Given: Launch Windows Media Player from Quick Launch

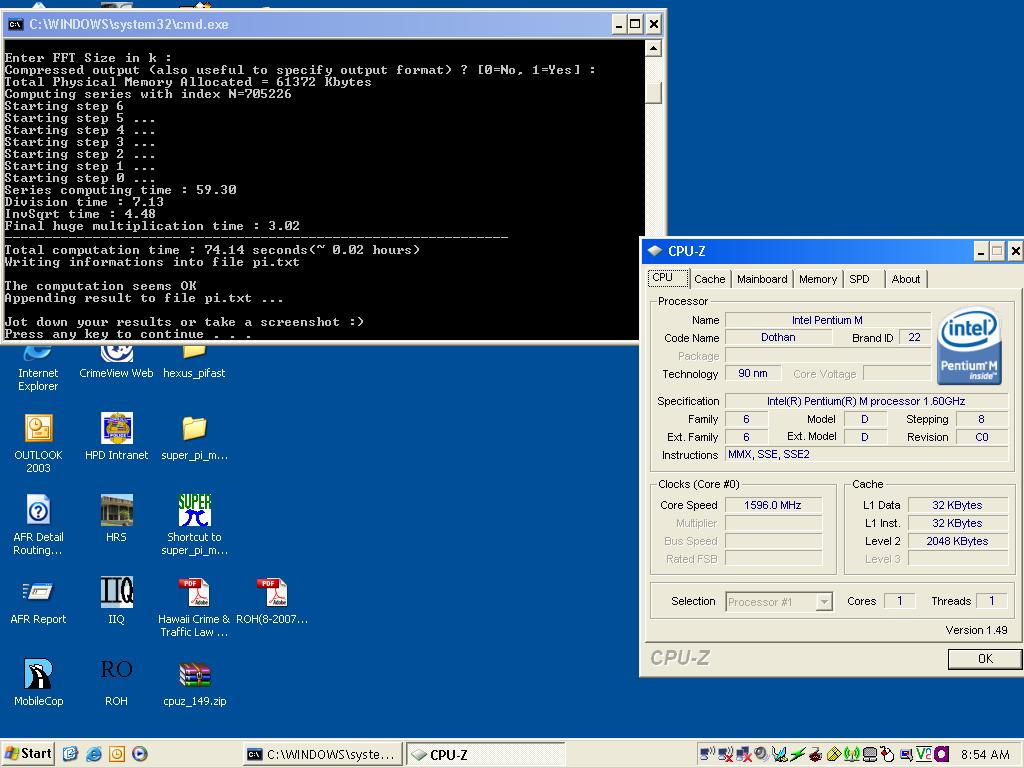Looking at the screenshot, I should [x=139, y=754].
